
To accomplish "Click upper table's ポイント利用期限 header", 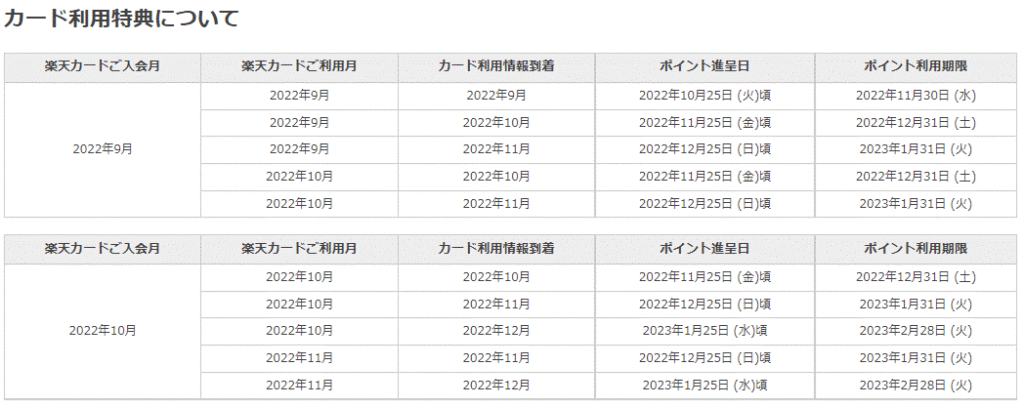I will coord(915,66).
